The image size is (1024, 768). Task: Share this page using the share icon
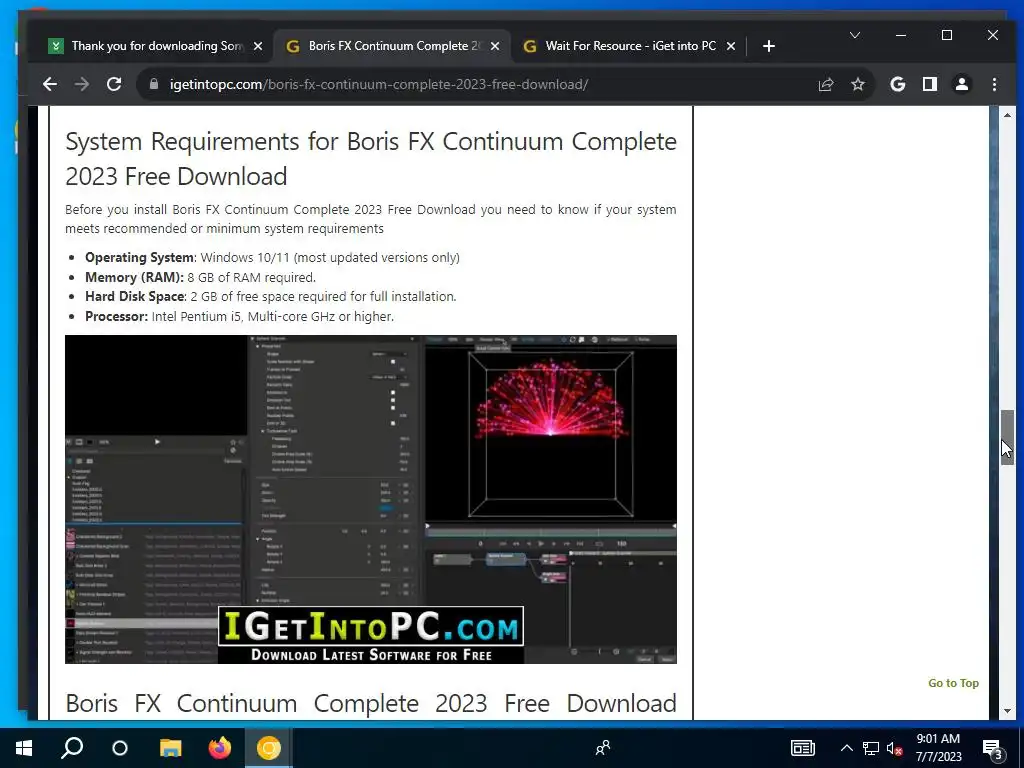point(825,84)
